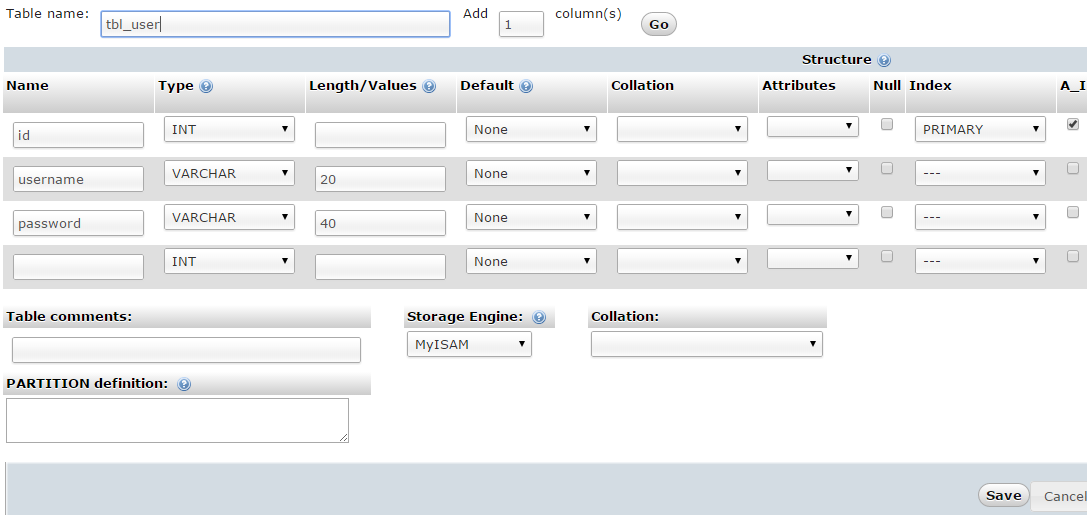This screenshot has width=1090, height=515.
Task: Open MyISAM storage engine dropdown
Action: [x=469, y=344]
